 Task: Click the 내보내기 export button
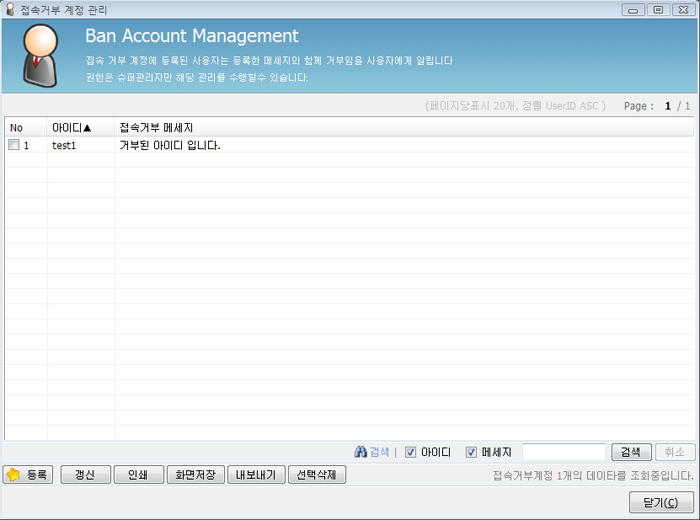pyautogui.click(x=256, y=474)
